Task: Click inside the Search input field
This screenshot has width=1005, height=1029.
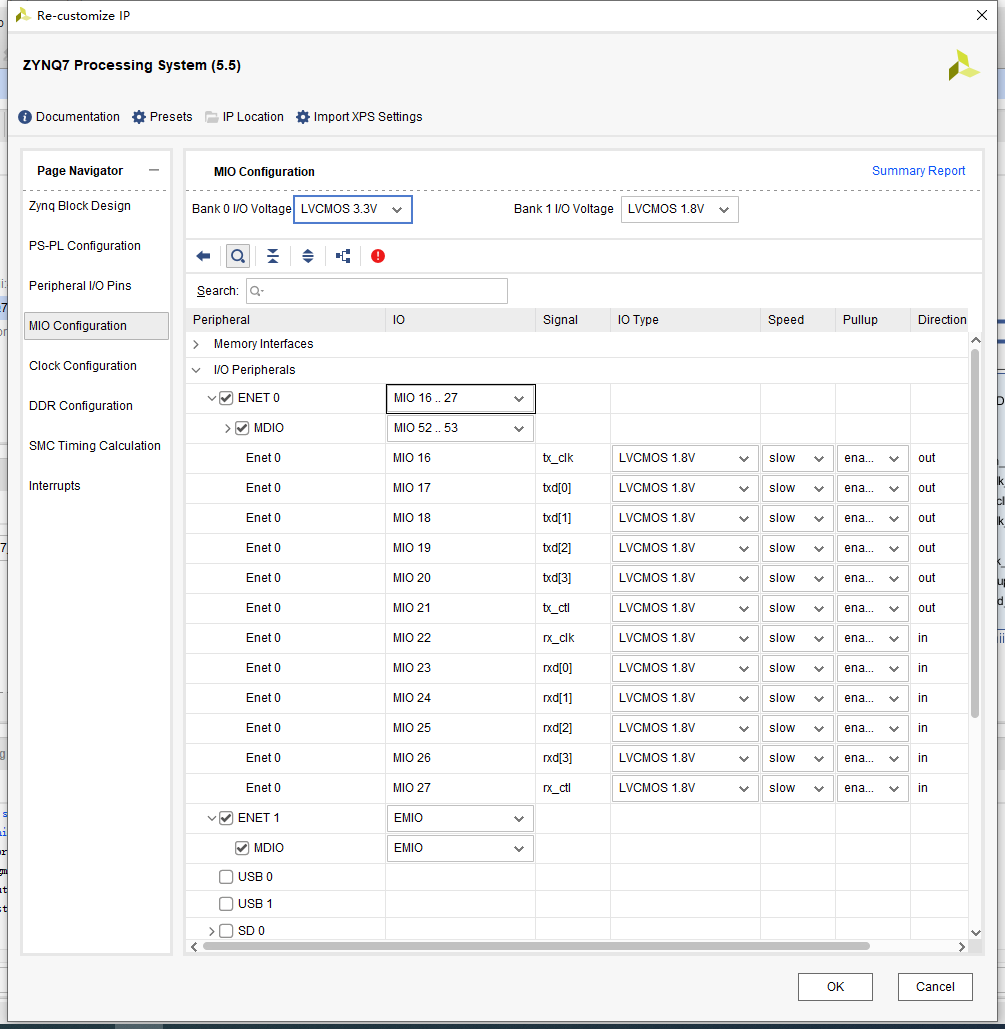Action: tap(377, 291)
